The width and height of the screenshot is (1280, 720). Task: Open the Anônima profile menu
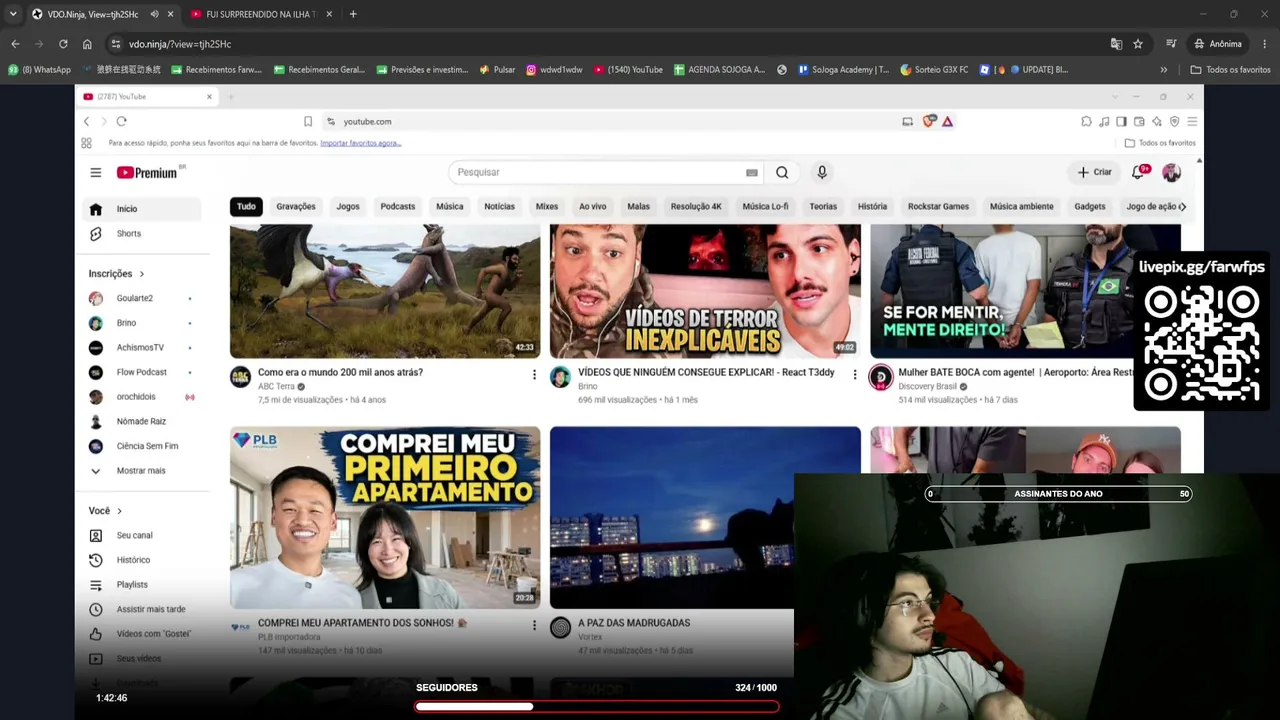[x=1218, y=44]
